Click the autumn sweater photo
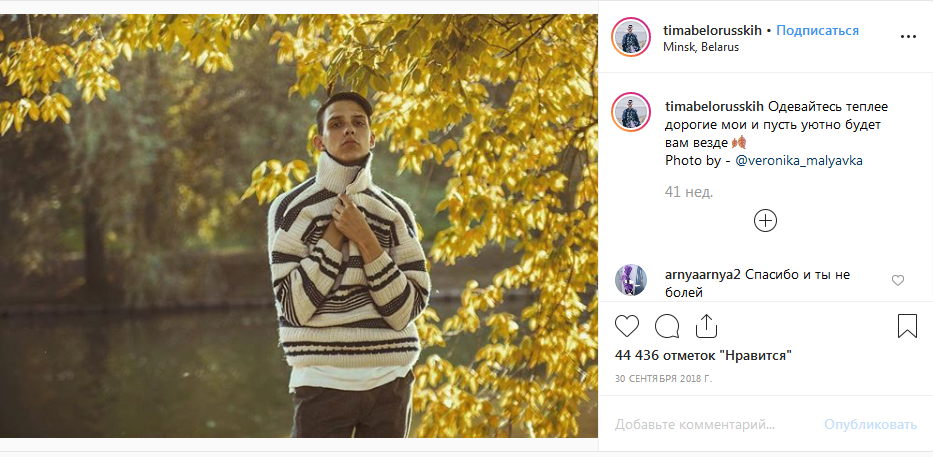The image size is (933, 457). coord(299,226)
